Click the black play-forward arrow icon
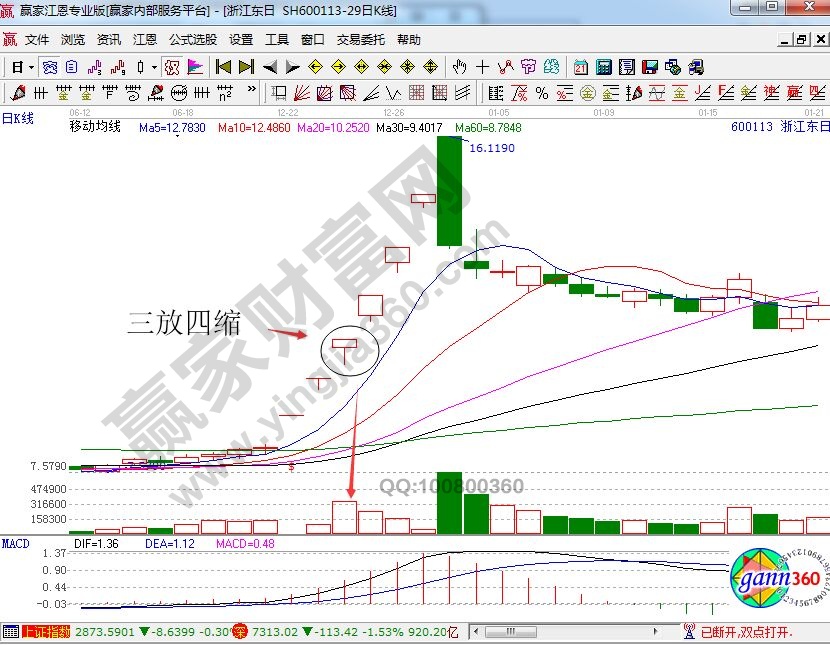Screen dimensions: 830x645 [292, 67]
